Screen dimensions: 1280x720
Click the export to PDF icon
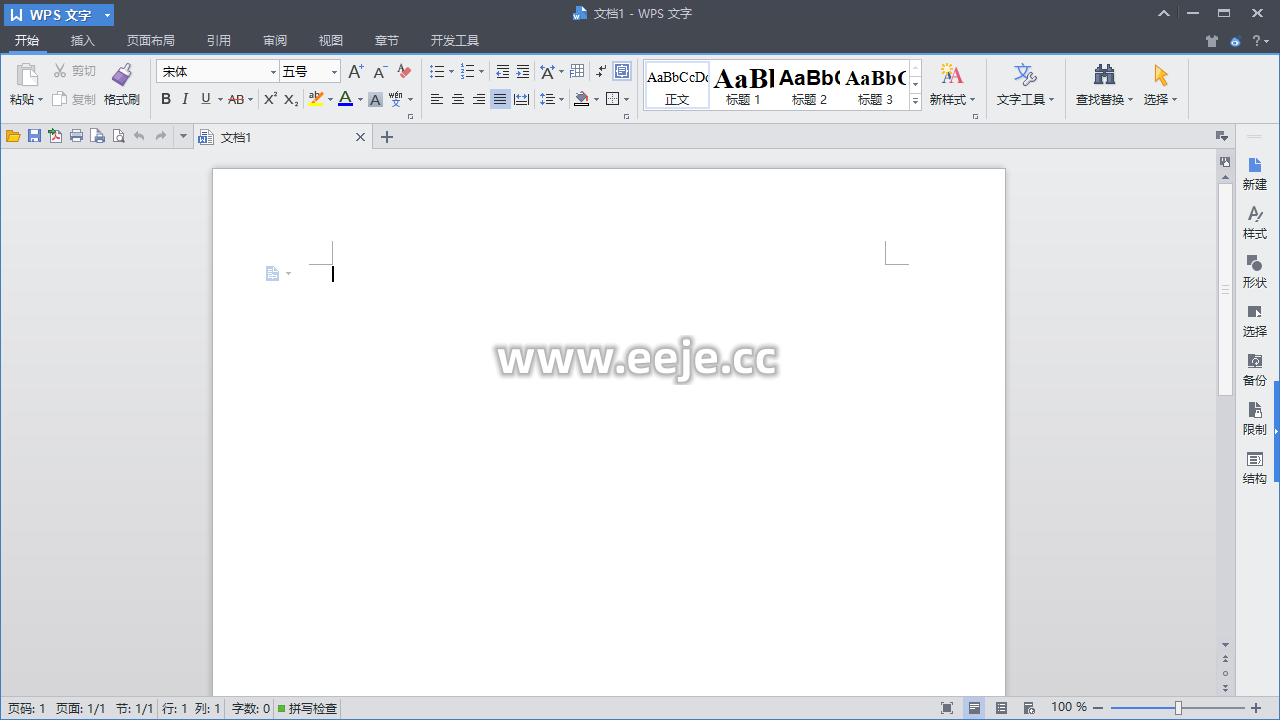55,137
